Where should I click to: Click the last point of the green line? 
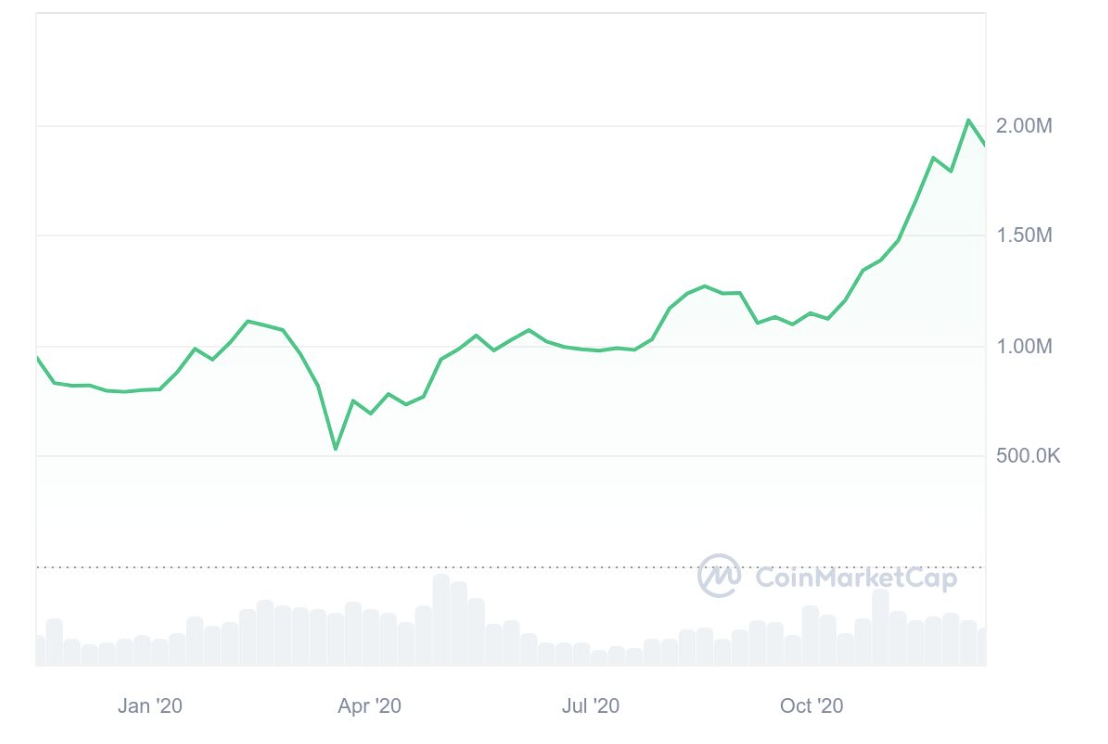tap(984, 145)
